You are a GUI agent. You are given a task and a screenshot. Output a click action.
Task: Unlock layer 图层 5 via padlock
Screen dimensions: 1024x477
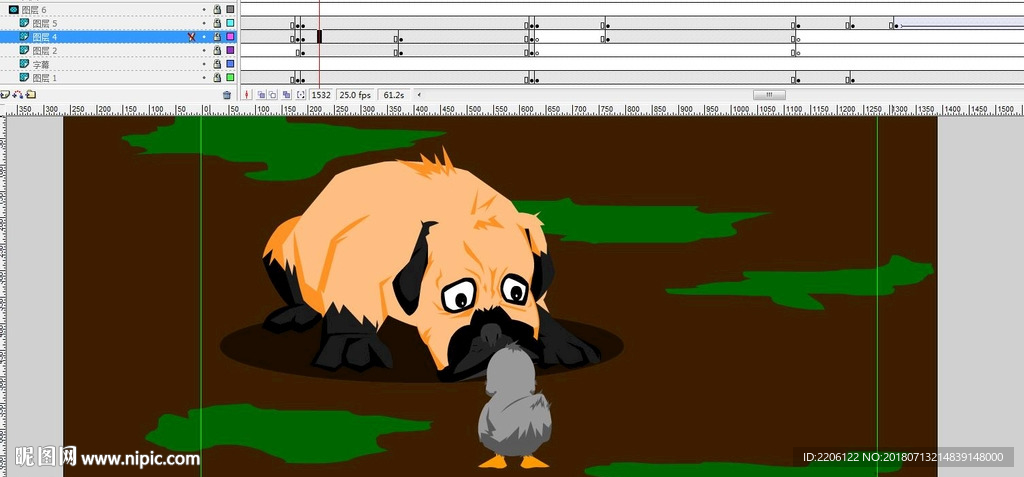pos(217,24)
